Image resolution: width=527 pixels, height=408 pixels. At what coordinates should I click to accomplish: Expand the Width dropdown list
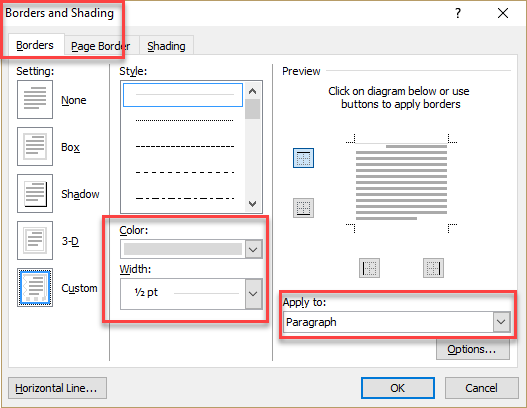[x=253, y=294]
